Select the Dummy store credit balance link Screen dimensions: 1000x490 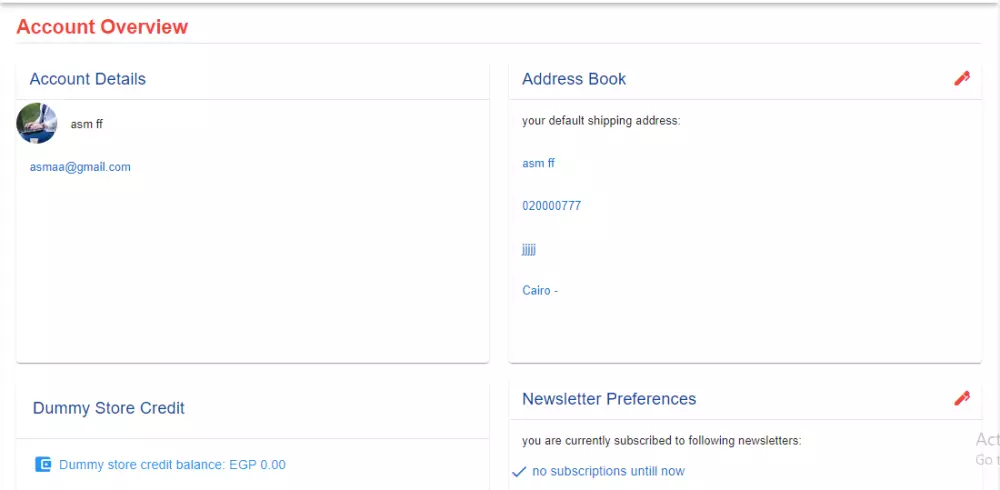pyautogui.click(x=172, y=464)
